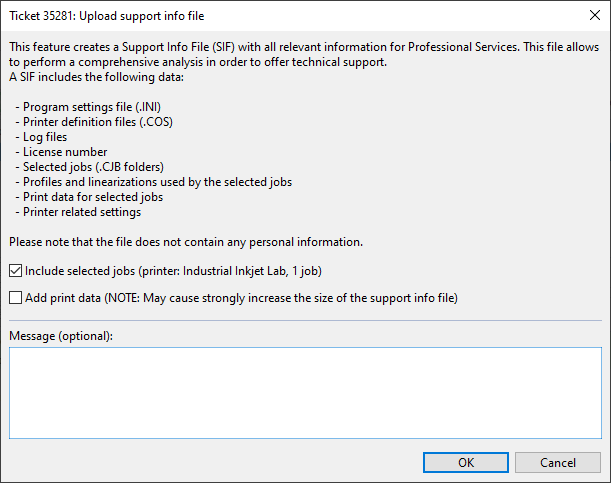The height and width of the screenshot is (483, 611).
Task: Click the 'Print data for selected jobs' line
Action: click(x=92, y=197)
